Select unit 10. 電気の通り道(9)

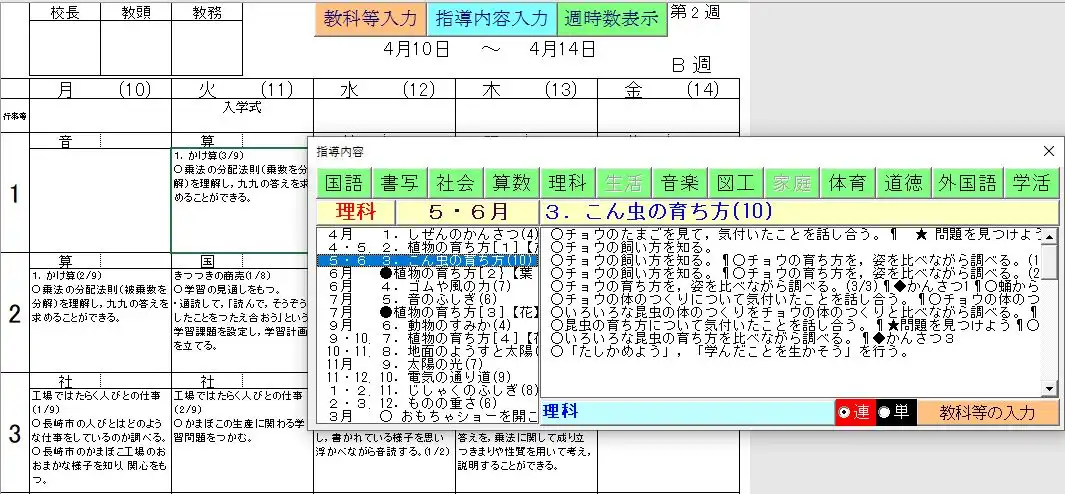tap(428, 377)
